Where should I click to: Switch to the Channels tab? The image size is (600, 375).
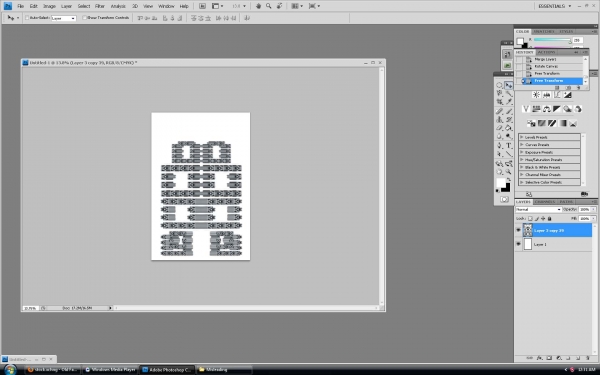tap(545, 202)
